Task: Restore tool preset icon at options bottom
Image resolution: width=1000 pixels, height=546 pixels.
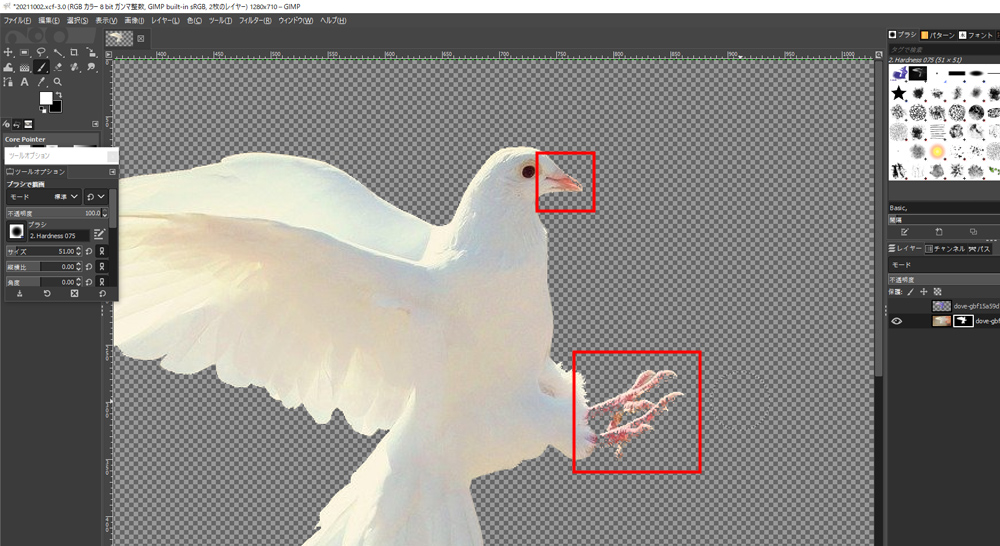Action: [47, 293]
